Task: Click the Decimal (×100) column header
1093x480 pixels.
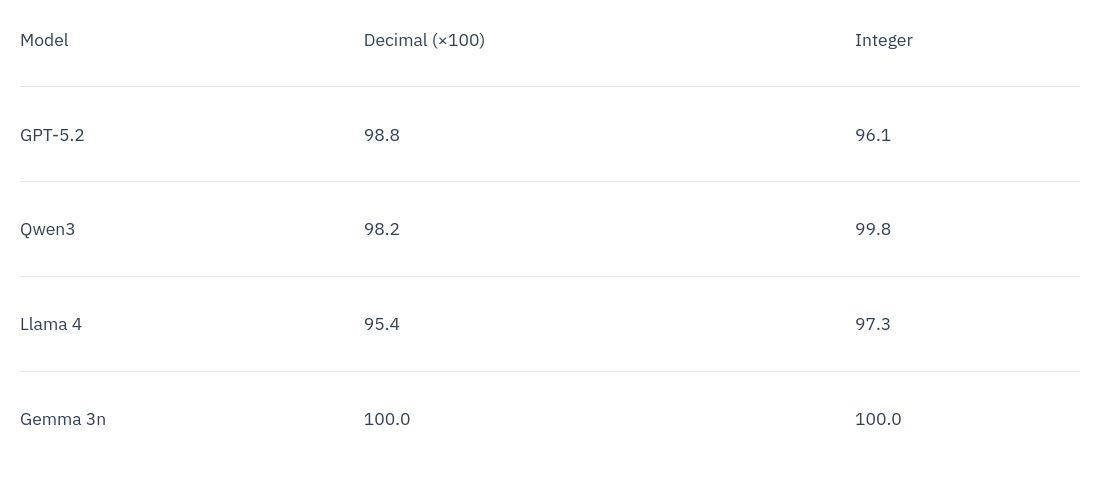Action: [x=424, y=41]
